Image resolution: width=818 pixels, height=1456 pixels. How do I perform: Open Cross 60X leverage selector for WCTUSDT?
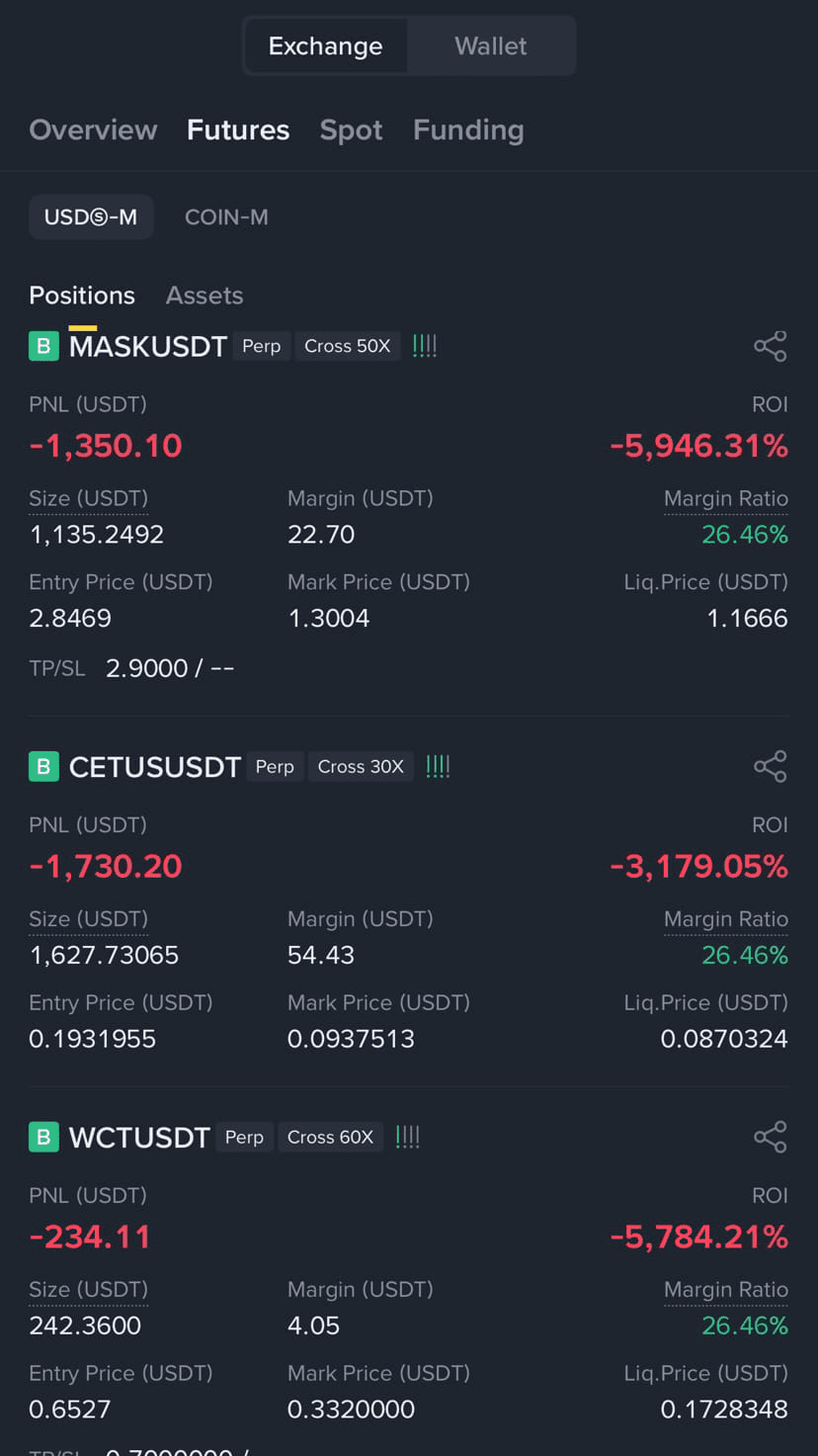[330, 1137]
